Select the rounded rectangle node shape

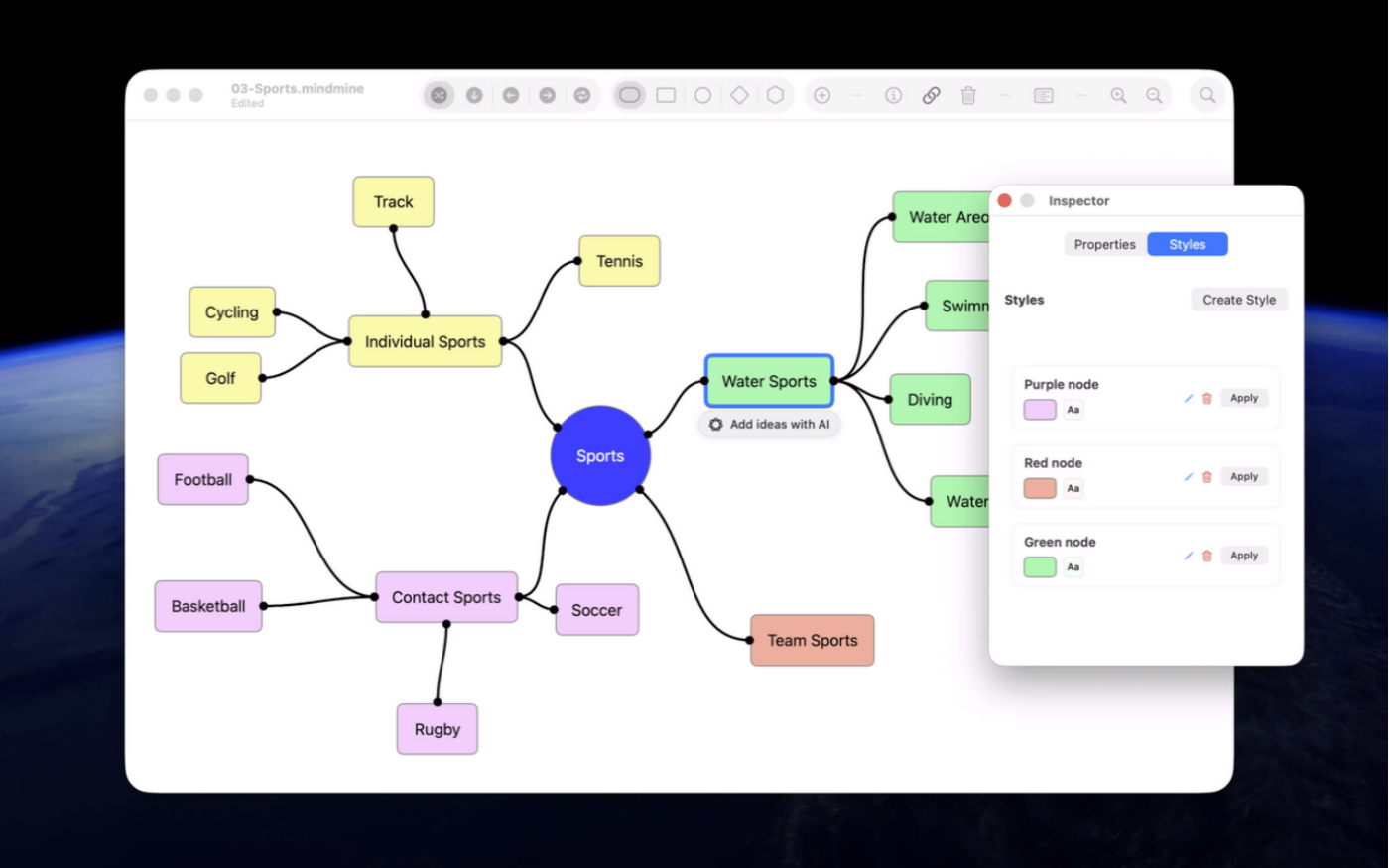[x=629, y=95]
